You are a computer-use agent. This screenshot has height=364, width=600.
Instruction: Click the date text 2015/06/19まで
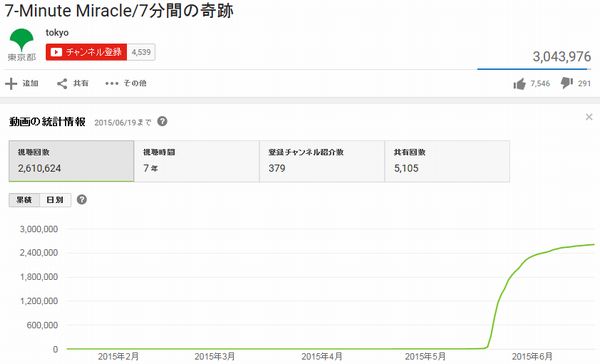coord(122,122)
